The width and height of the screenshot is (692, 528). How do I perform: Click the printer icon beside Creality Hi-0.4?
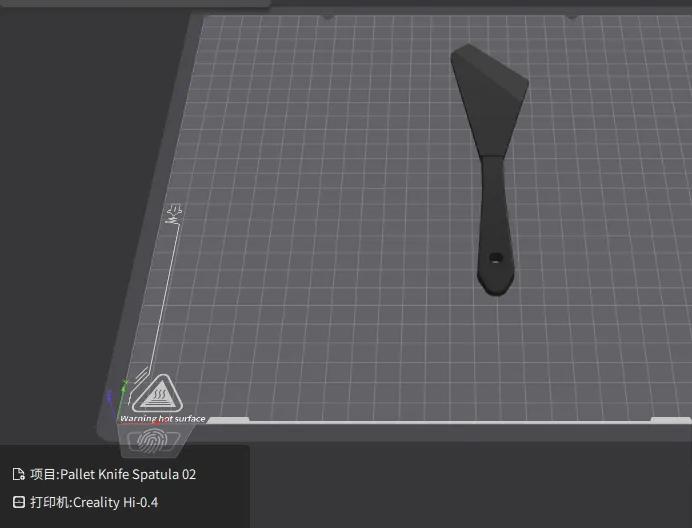click(x=19, y=502)
